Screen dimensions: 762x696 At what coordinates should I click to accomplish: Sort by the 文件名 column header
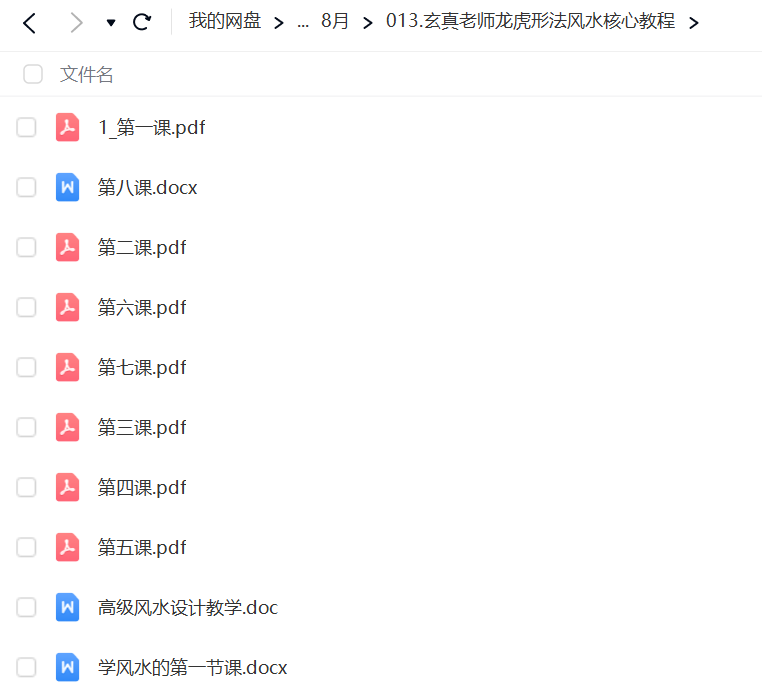click(x=87, y=74)
